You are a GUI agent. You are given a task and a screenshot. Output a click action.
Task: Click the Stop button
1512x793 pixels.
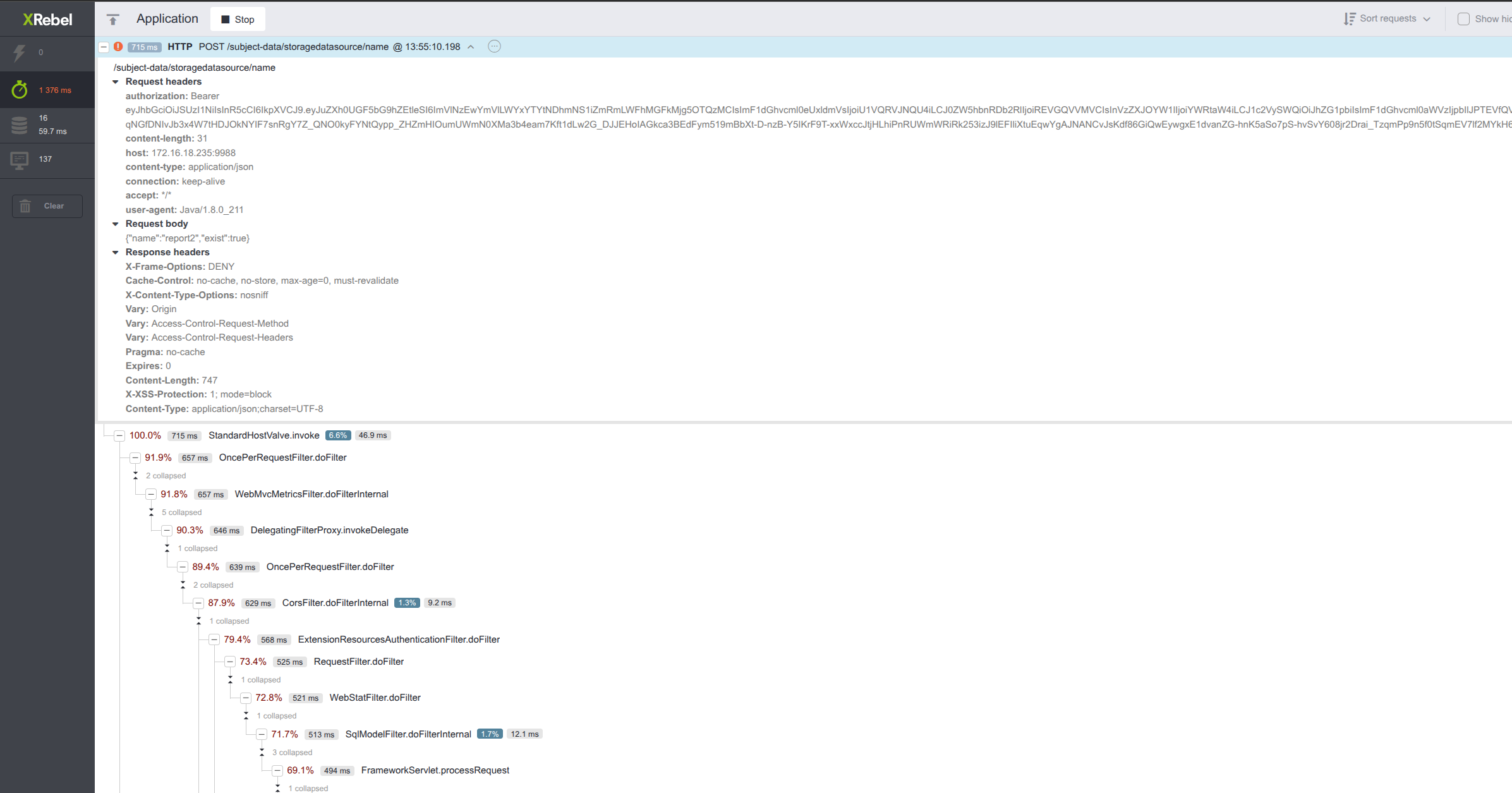click(238, 20)
